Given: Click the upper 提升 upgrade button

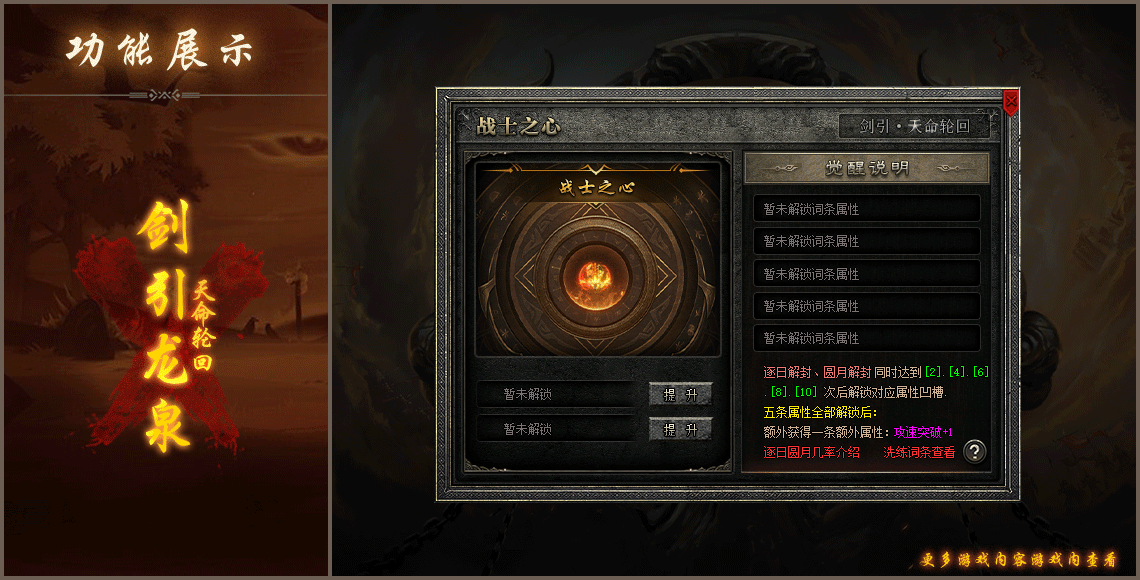Looking at the screenshot, I should [680, 395].
